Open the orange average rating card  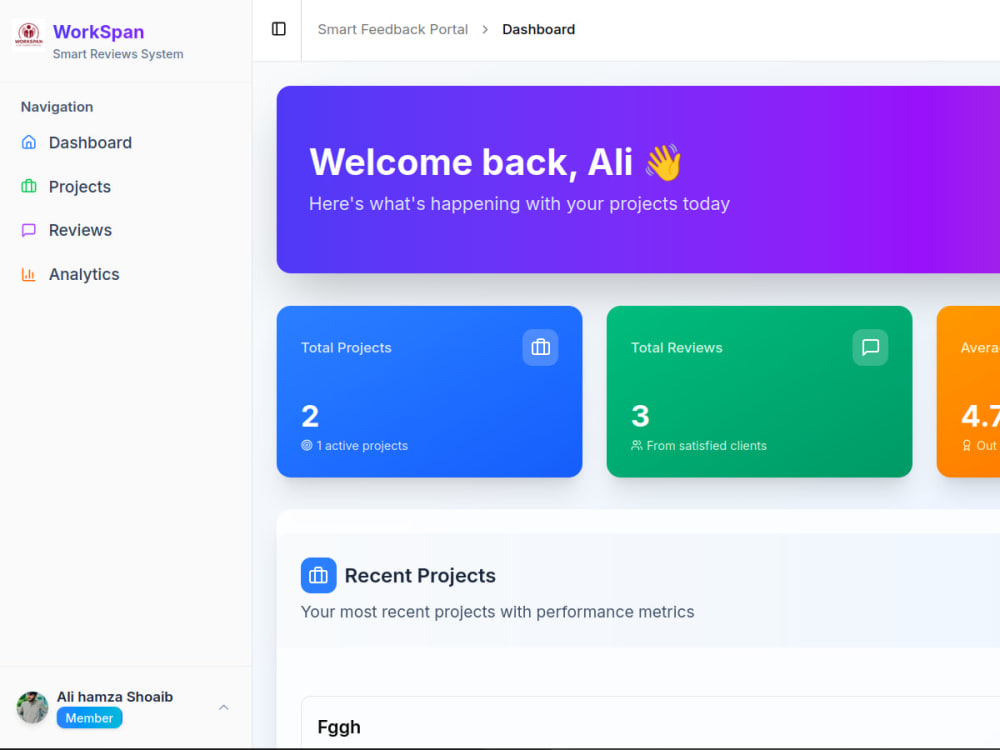click(x=968, y=392)
